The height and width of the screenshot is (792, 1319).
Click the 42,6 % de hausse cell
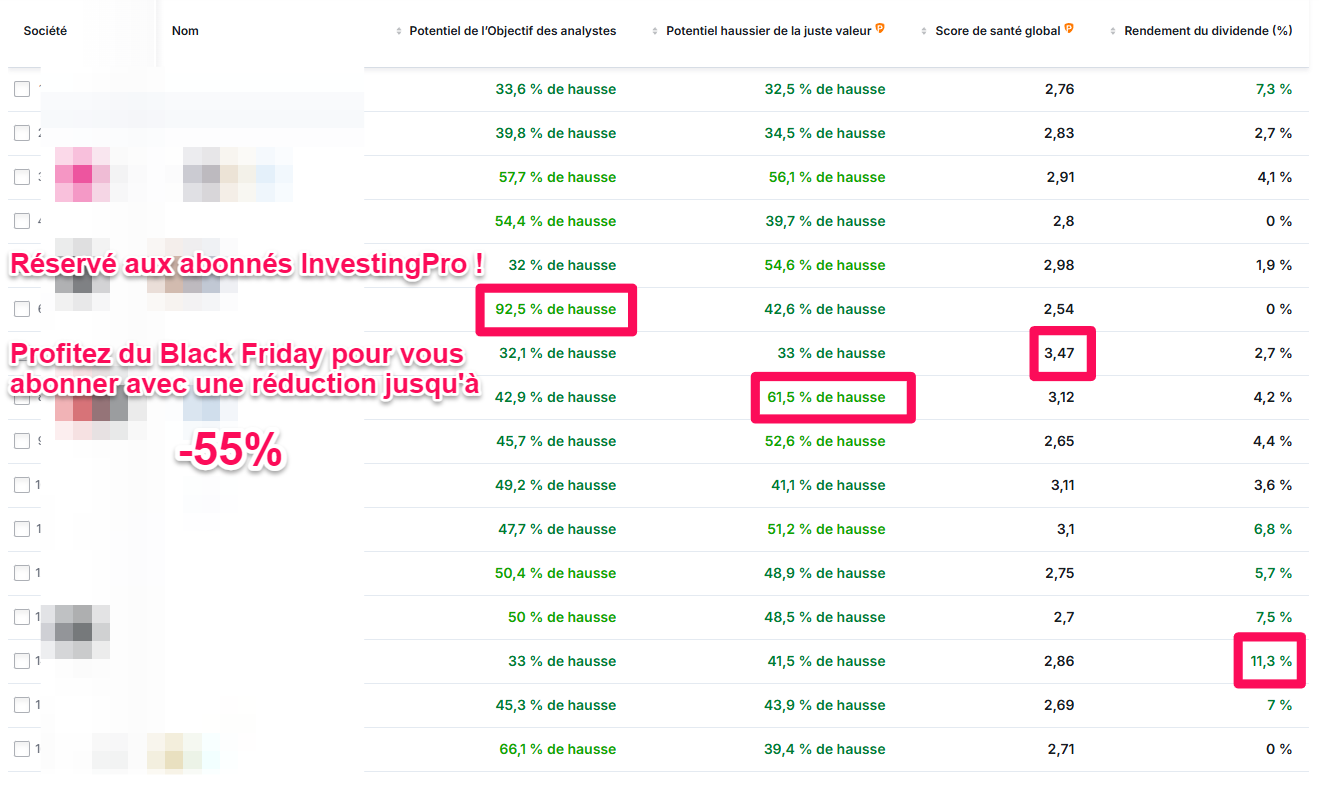825,309
